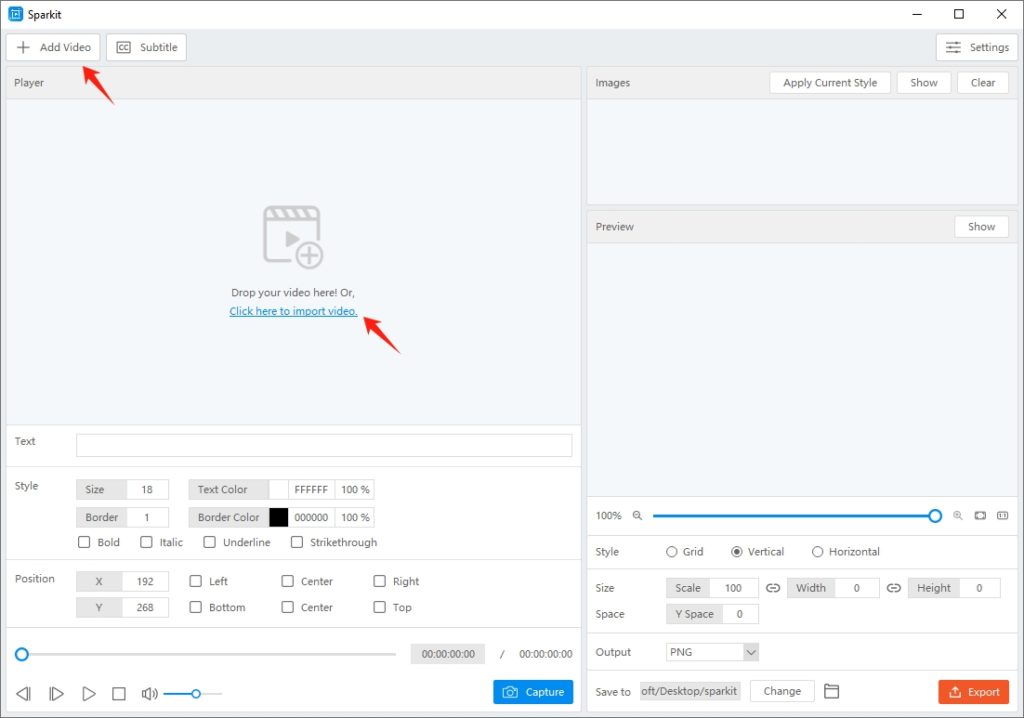Click the zoom out magnifier icon

637,516
